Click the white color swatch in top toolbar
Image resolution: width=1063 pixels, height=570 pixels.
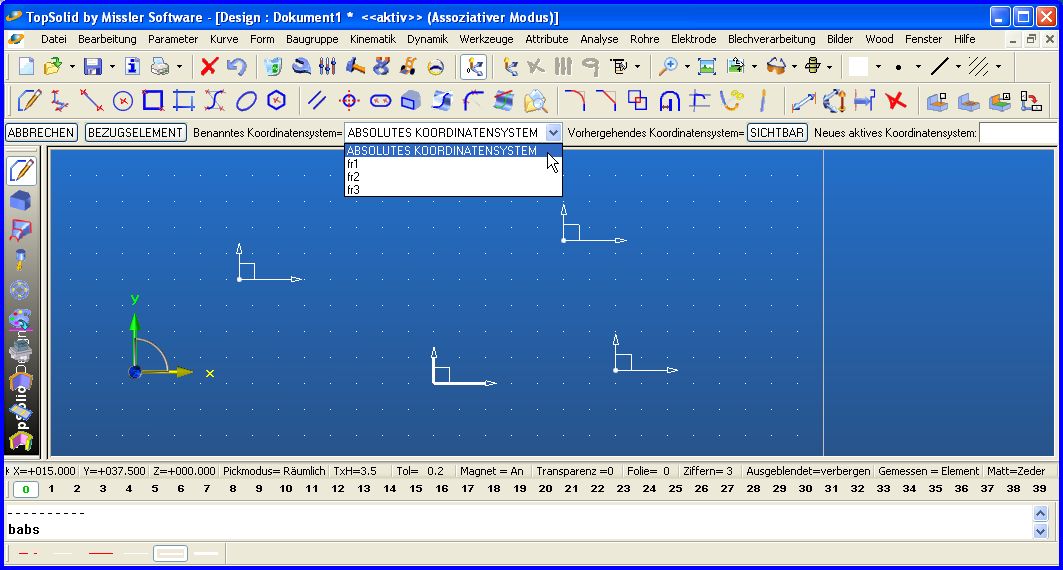click(859, 66)
